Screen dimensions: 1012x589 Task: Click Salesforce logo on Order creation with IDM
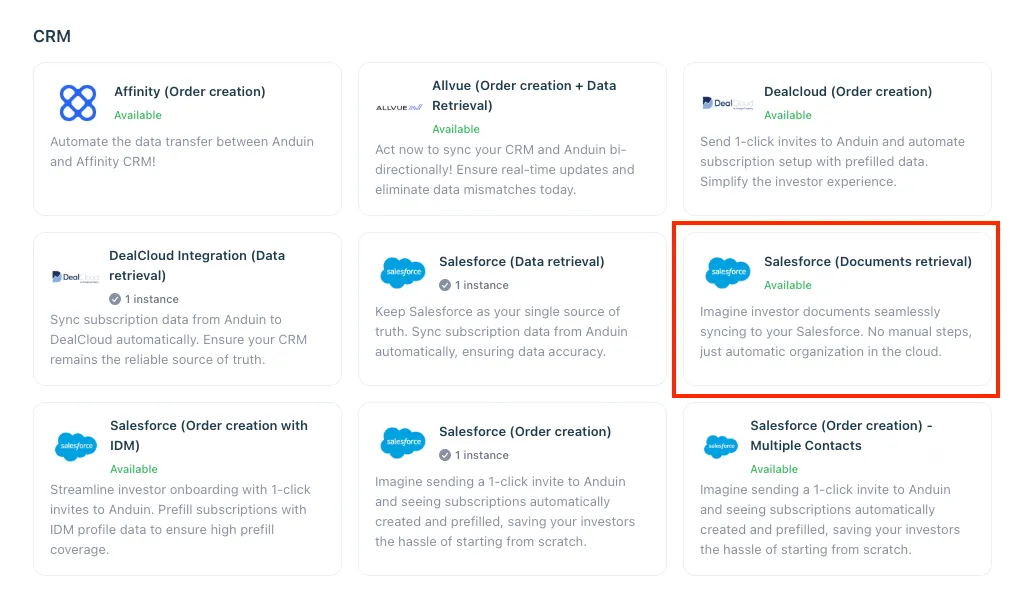pos(76,446)
